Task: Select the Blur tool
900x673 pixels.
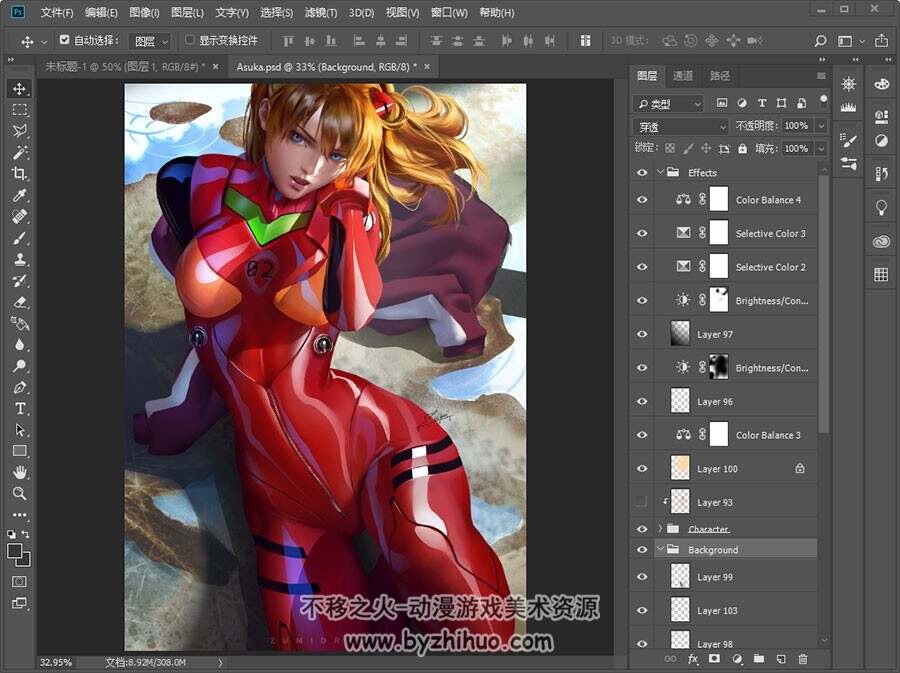Action: [20, 345]
